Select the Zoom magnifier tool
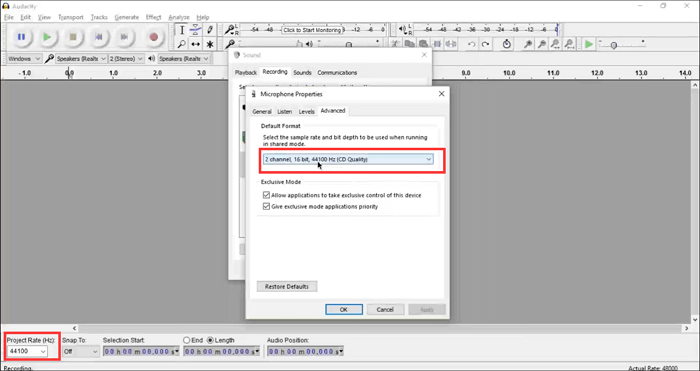The height and width of the screenshot is (371, 700). 182,44
